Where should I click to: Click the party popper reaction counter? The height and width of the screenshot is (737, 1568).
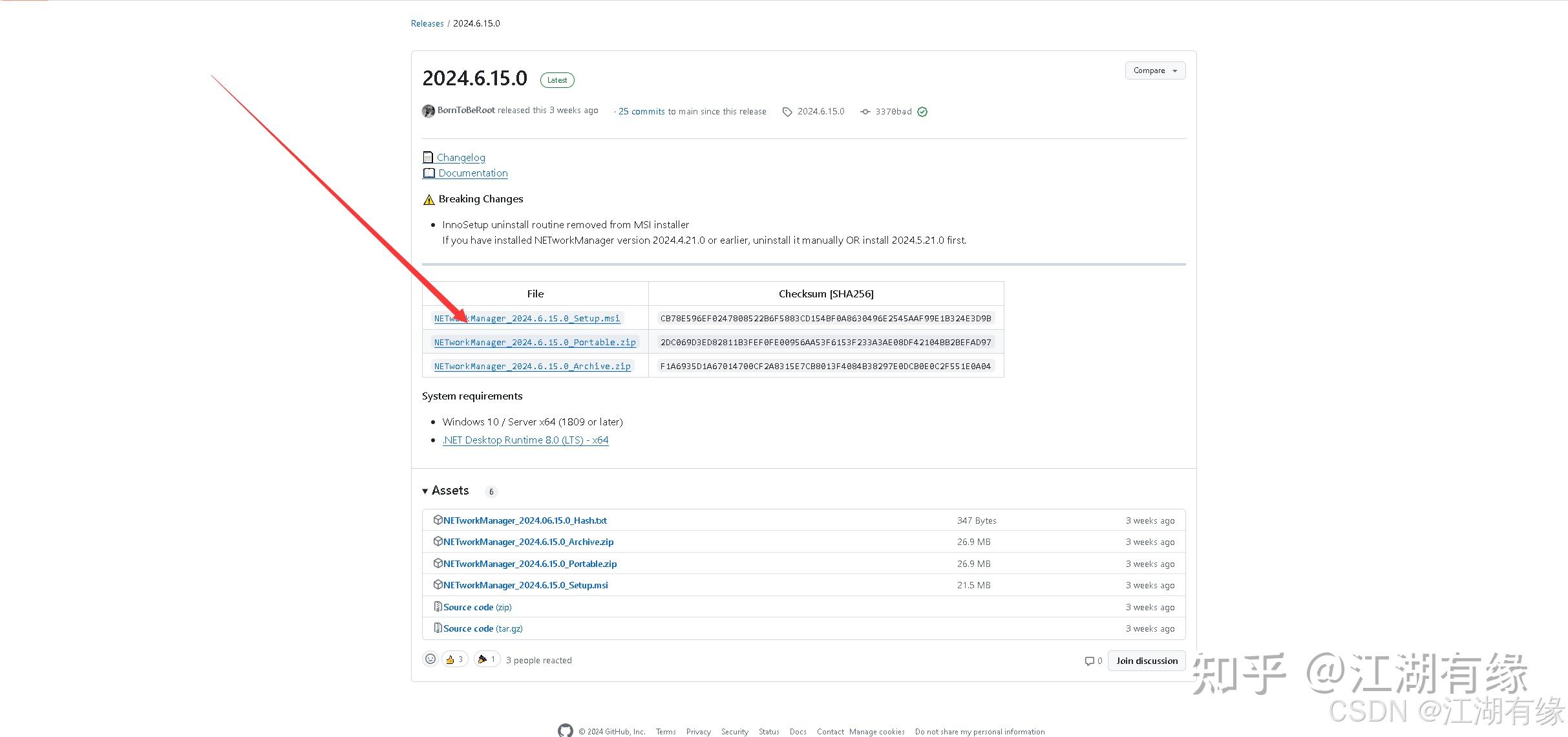click(487, 658)
